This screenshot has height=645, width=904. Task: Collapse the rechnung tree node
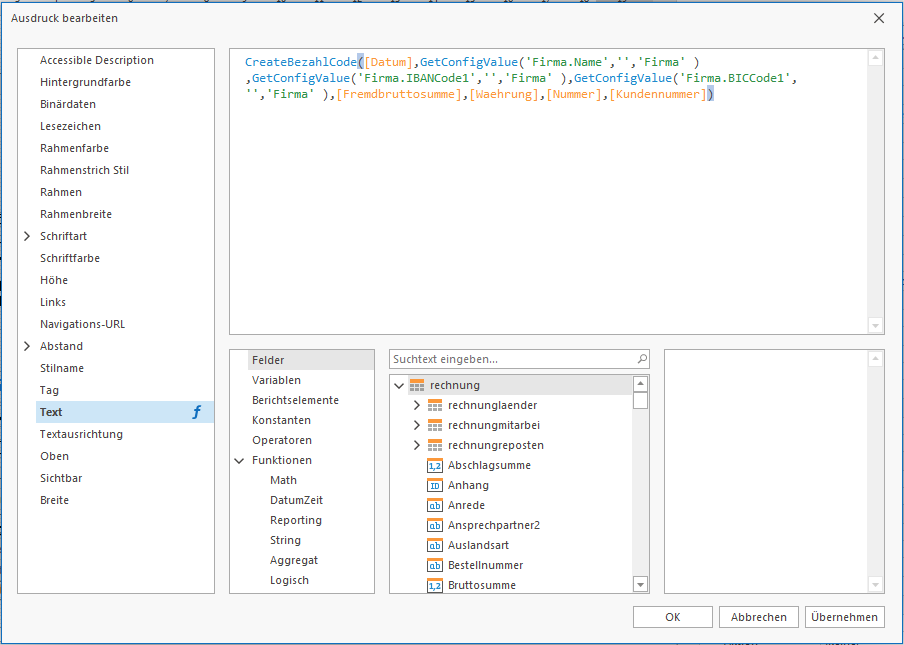398,385
